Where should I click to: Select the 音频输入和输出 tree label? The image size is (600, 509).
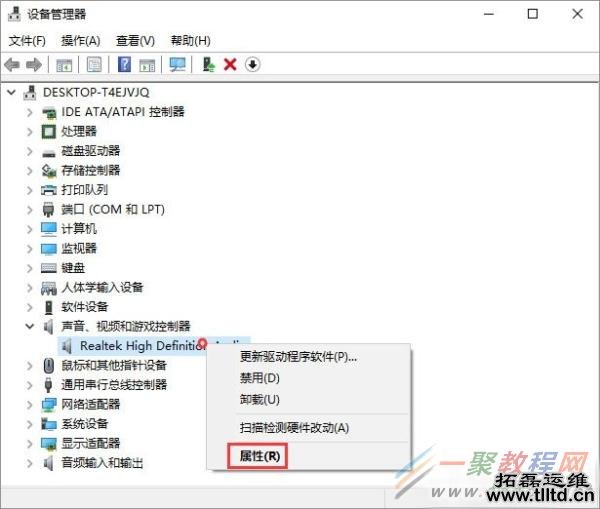(x=102, y=463)
